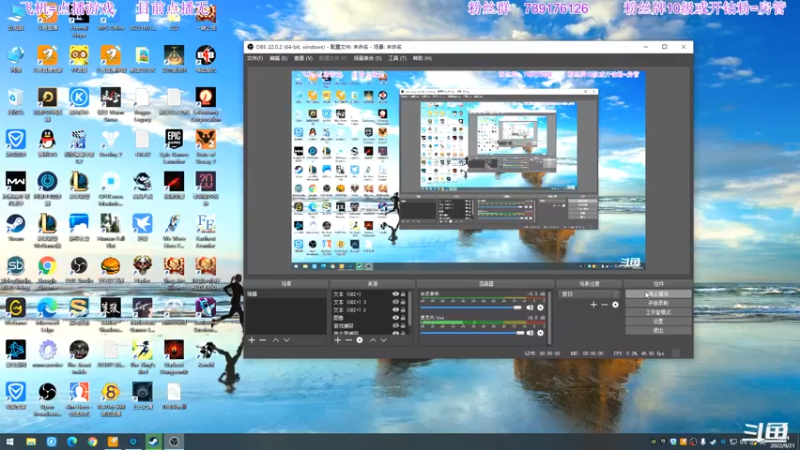Screen dimensions: 800x450
Task: Open OBS Edit menu
Action: pos(278,59)
